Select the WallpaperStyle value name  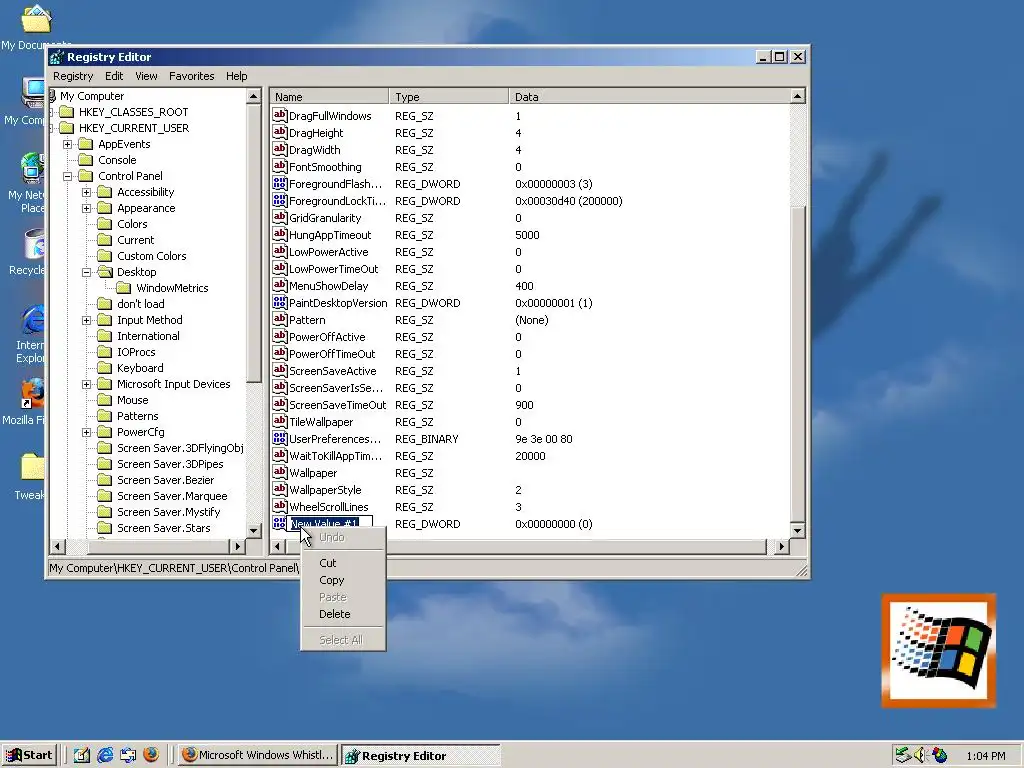[x=325, y=490]
